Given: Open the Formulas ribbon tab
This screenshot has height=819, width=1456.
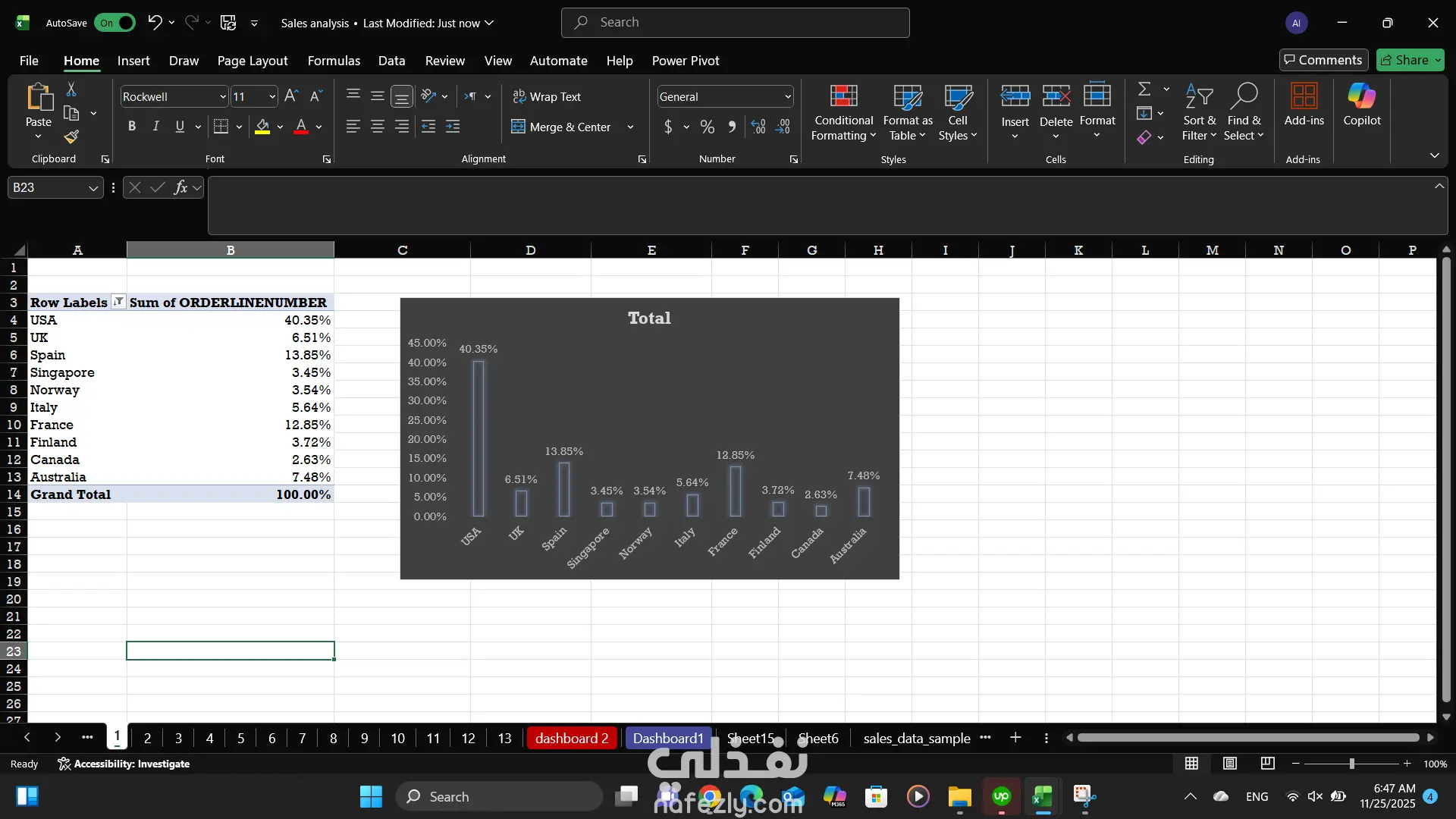Looking at the screenshot, I should 334,61.
